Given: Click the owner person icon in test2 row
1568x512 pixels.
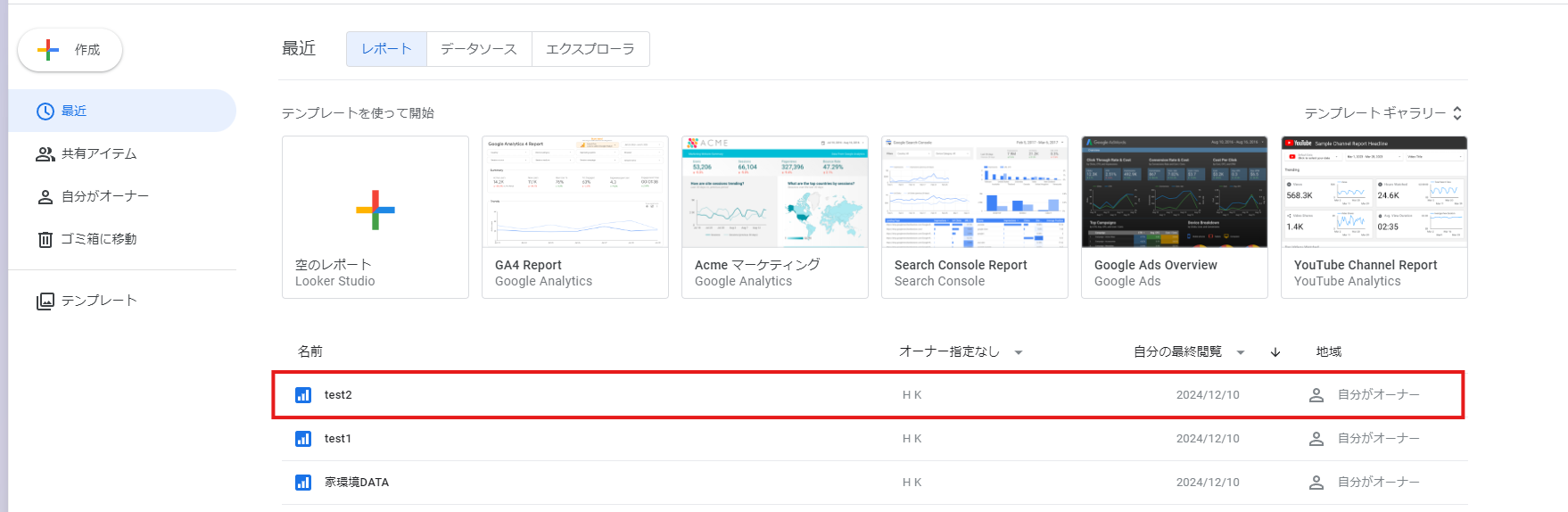Looking at the screenshot, I should (x=1316, y=395).
